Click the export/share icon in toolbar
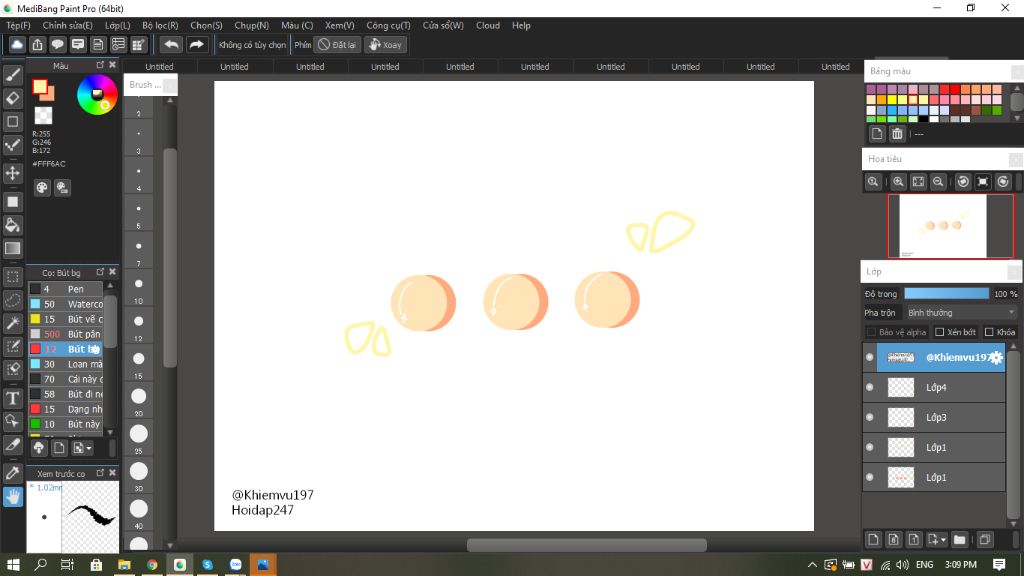1024x576 pixels. pos(37,44)
